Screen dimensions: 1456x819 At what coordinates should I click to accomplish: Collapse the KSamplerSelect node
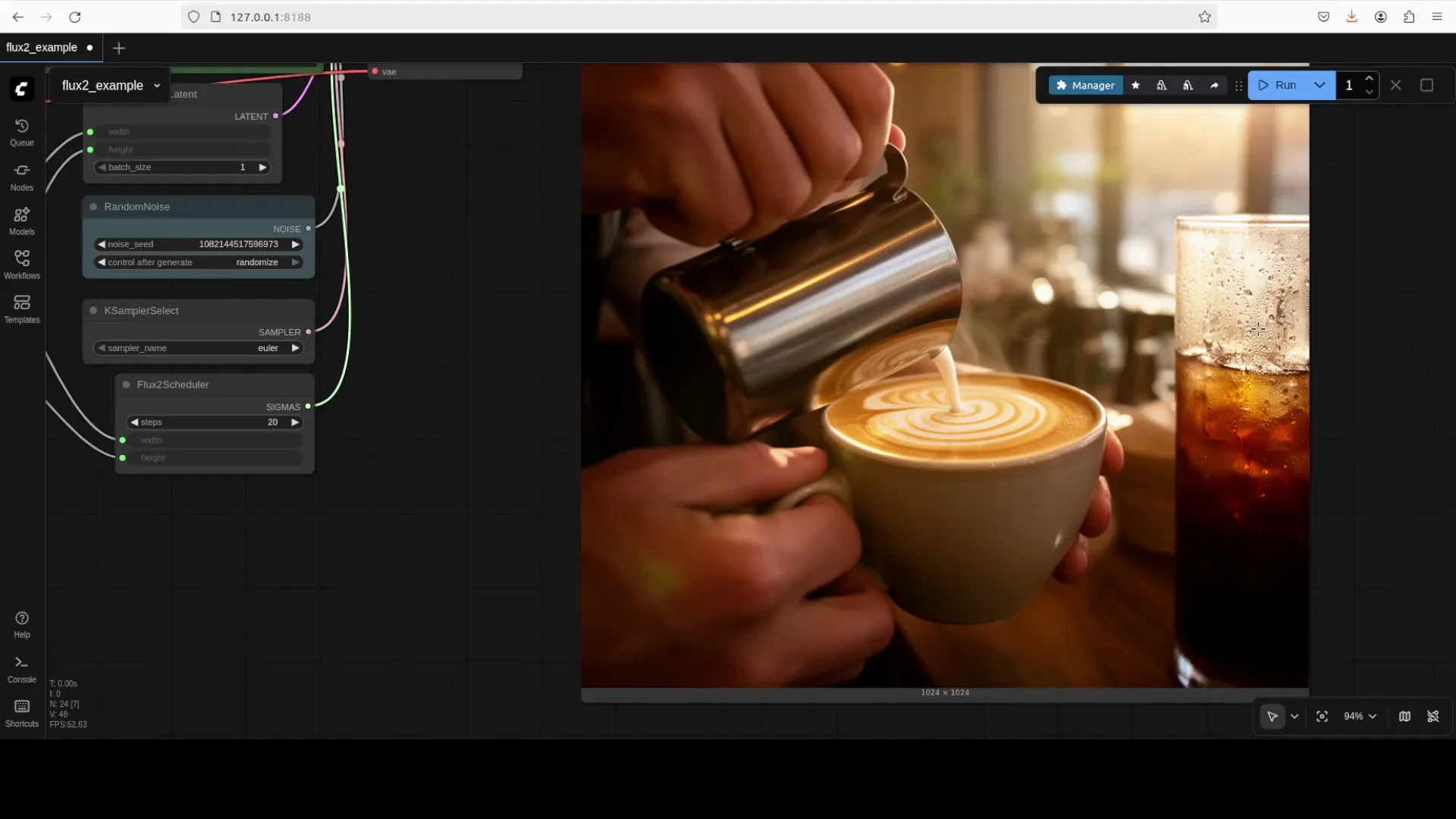[93, 310]
